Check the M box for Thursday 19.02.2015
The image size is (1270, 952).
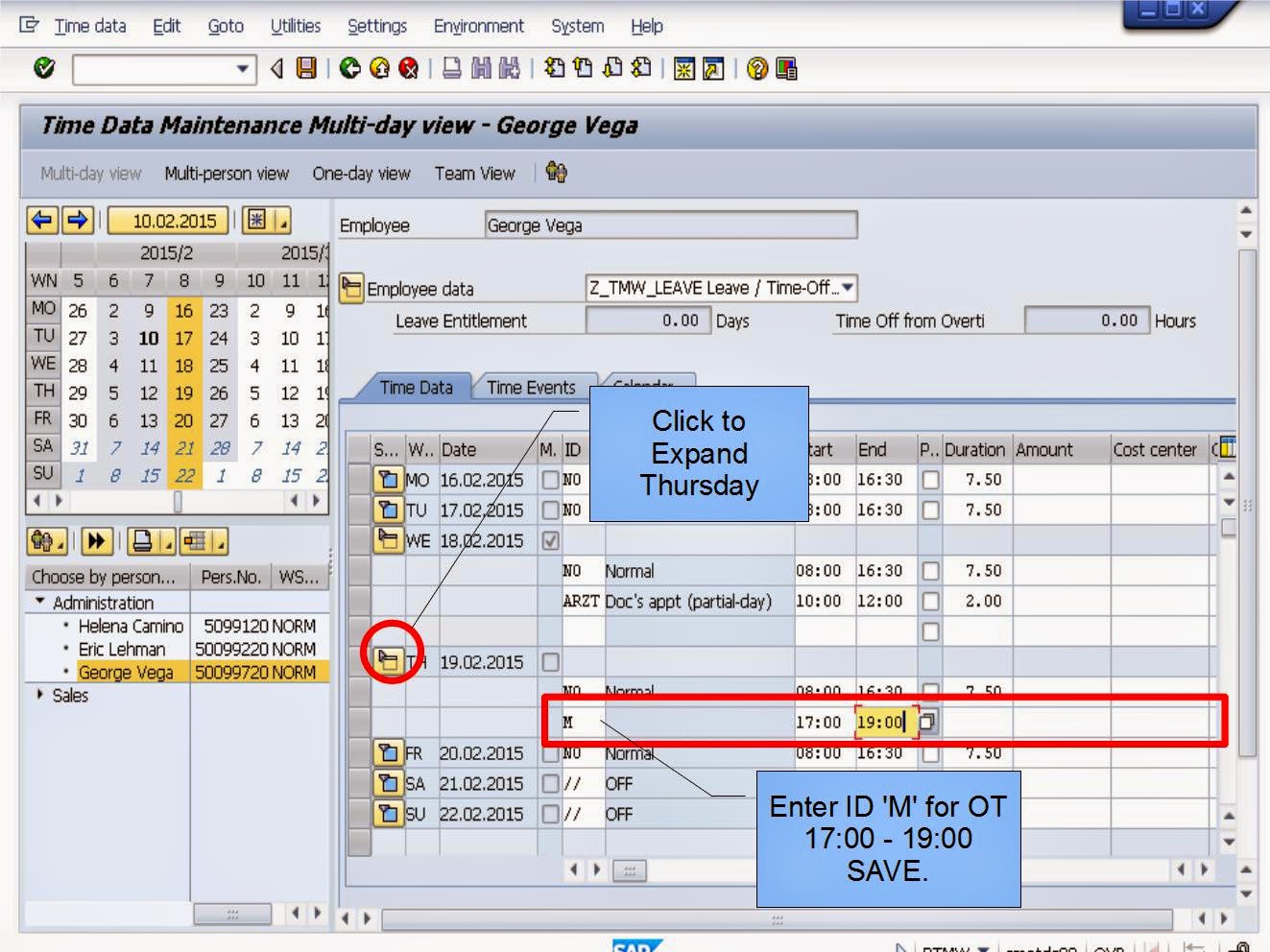click(551, 661)
